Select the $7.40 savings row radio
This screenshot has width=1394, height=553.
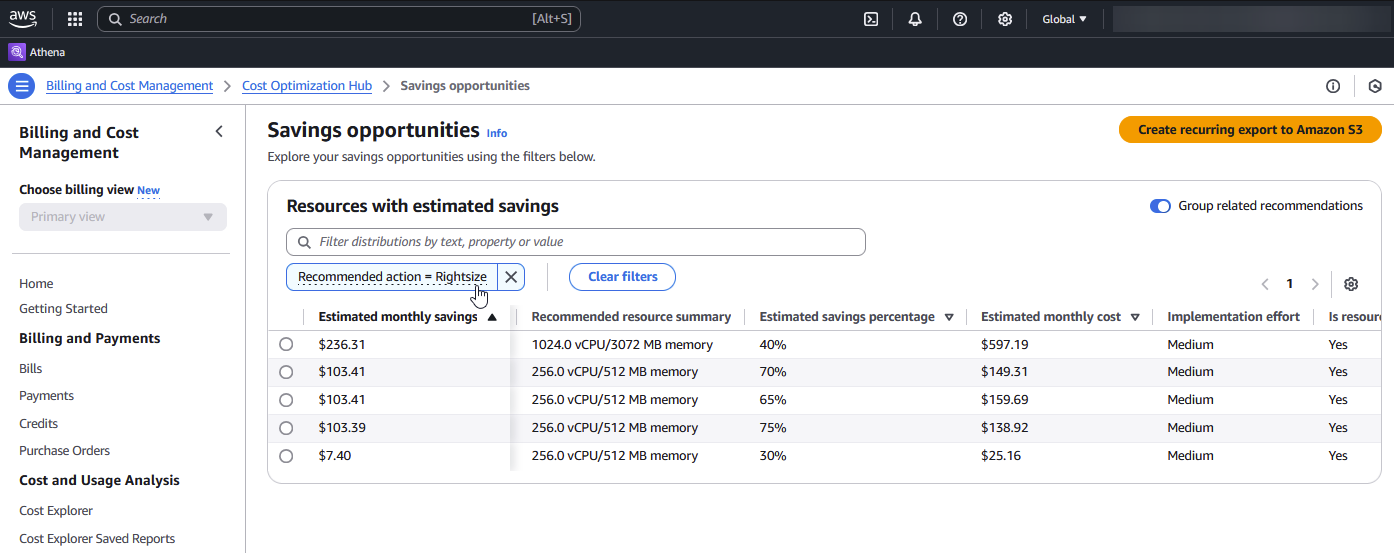[286, 456]
